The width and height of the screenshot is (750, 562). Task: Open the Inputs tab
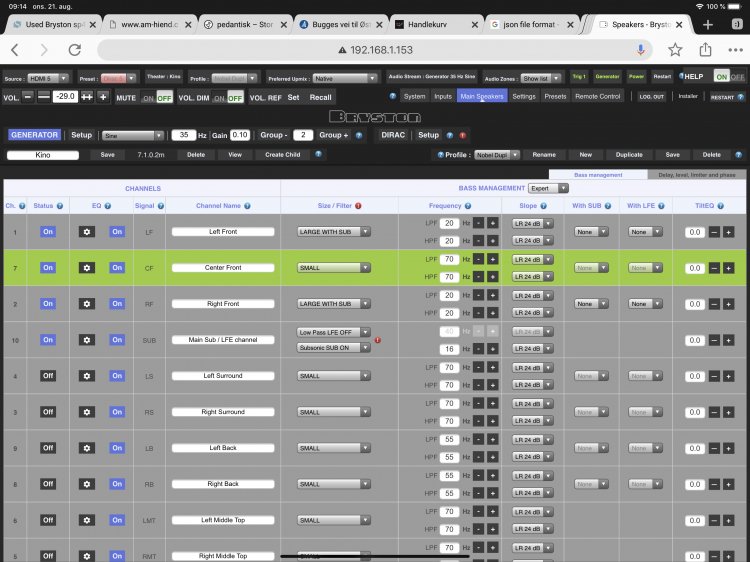click(443, 97)
